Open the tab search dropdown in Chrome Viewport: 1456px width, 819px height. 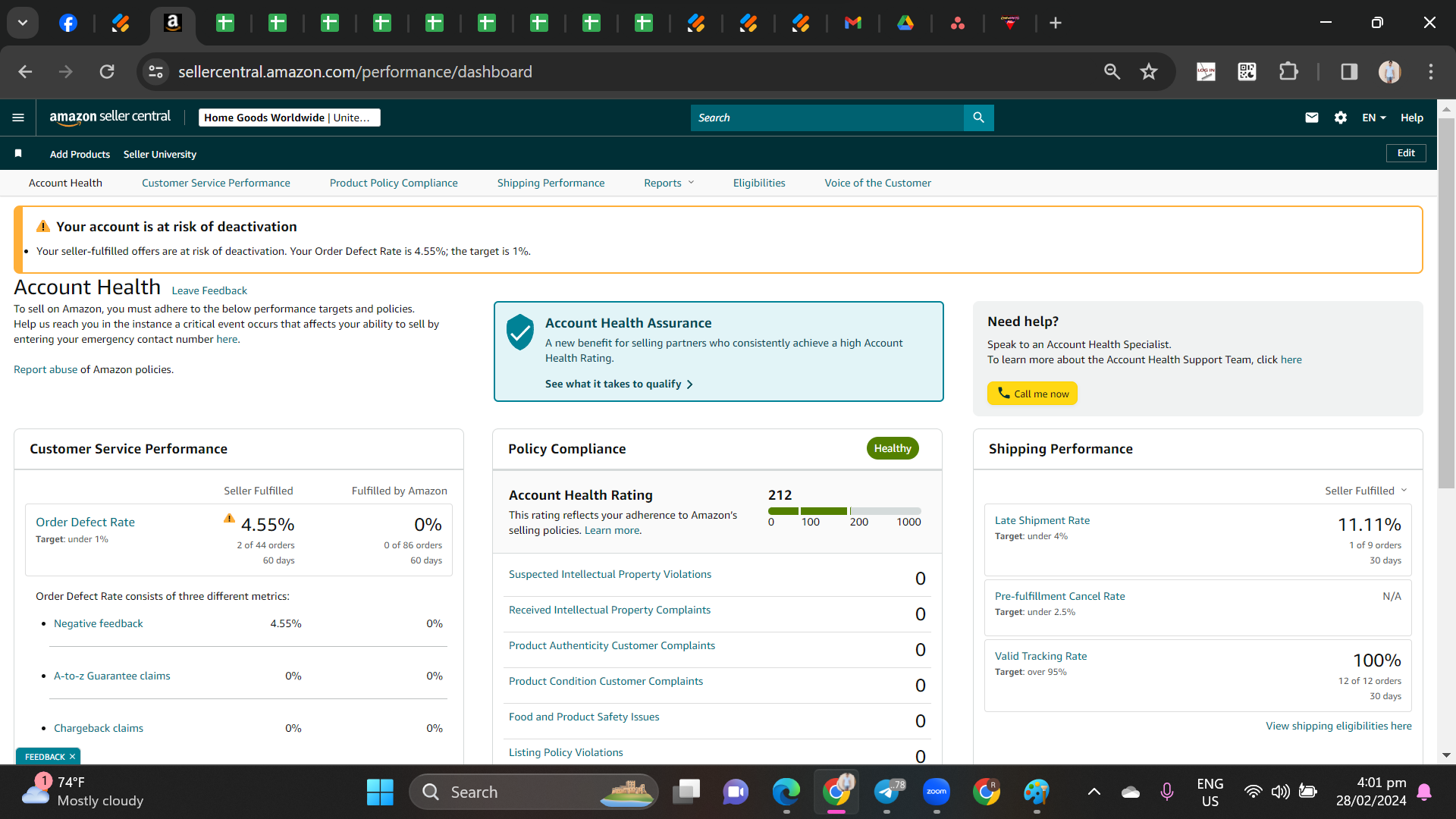point(23,23)
